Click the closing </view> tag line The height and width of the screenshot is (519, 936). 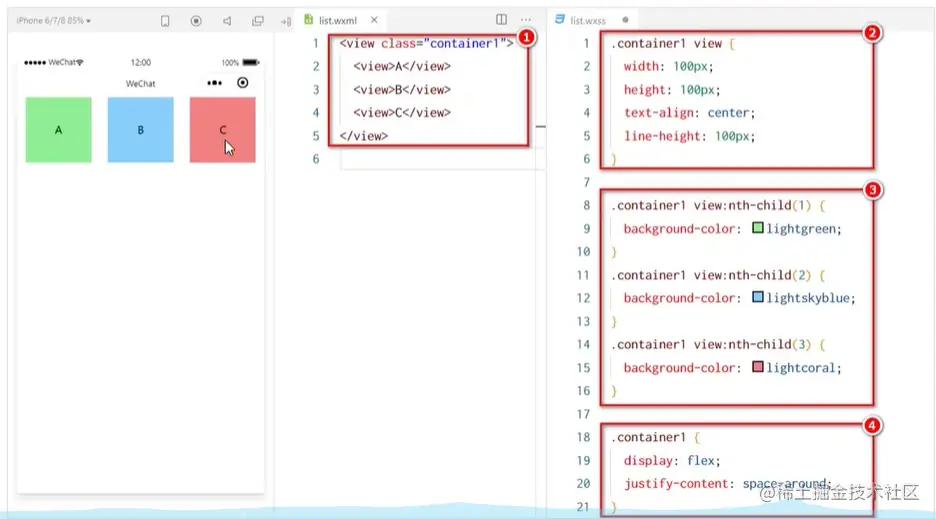[364, 136]
